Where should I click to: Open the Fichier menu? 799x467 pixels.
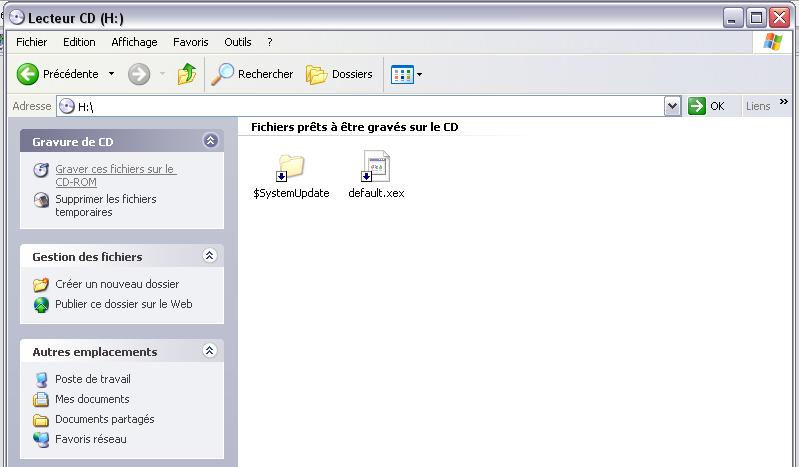tap(32, 42)
